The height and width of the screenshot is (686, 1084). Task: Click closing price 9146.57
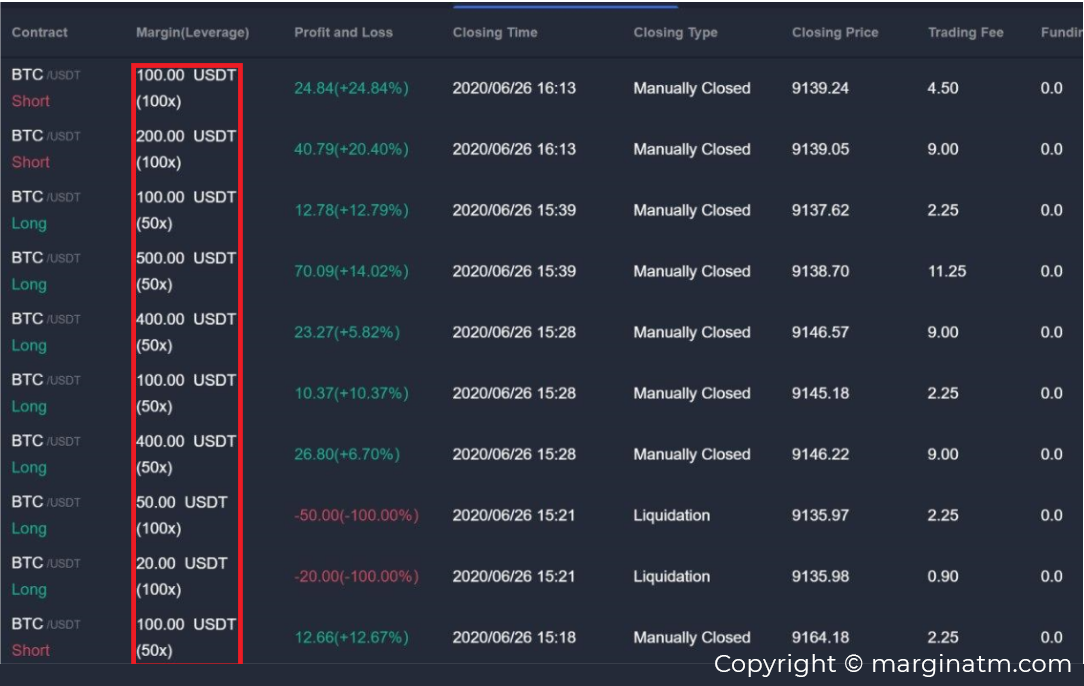coord(820,333)
